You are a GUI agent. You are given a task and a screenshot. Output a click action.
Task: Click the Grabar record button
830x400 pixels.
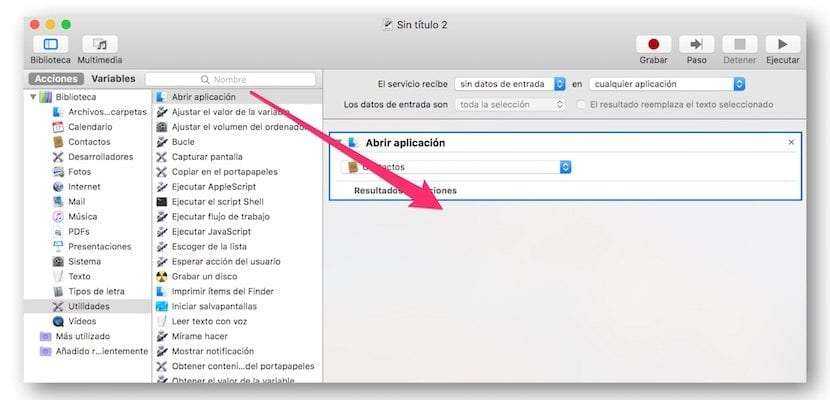coord(653,45)
